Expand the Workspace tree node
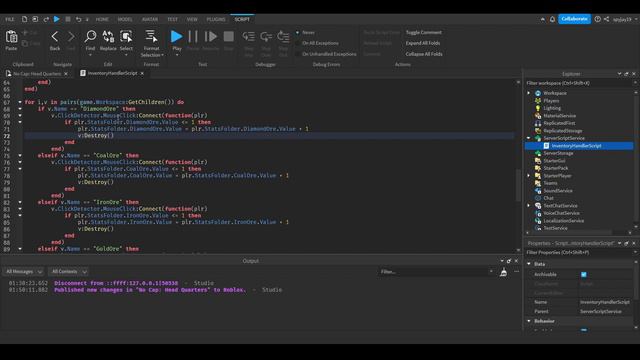This screenshot has width=640, height=360. (x=529, y=93)
